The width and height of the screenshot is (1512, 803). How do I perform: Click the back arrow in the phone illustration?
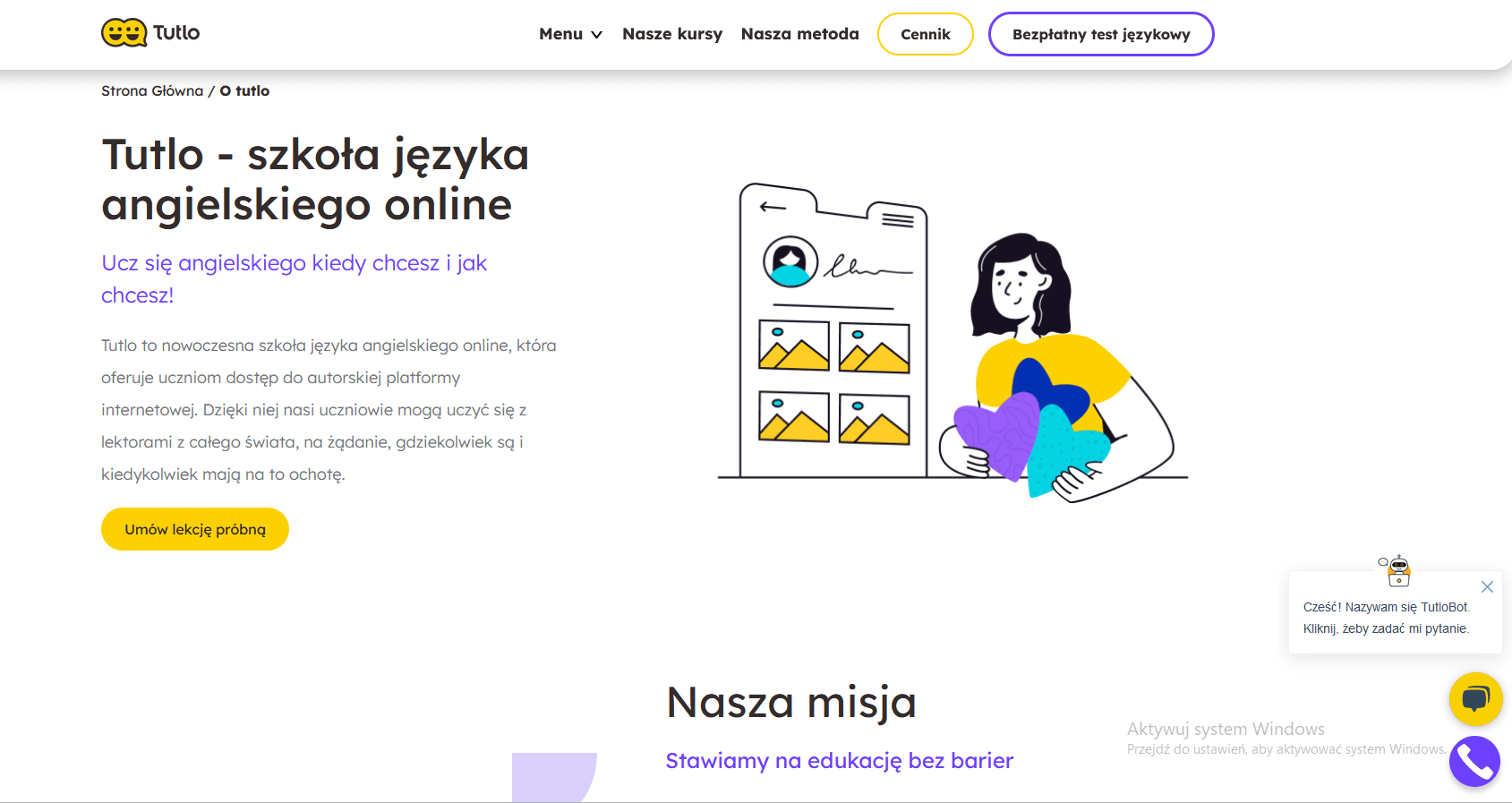[772, 207]
